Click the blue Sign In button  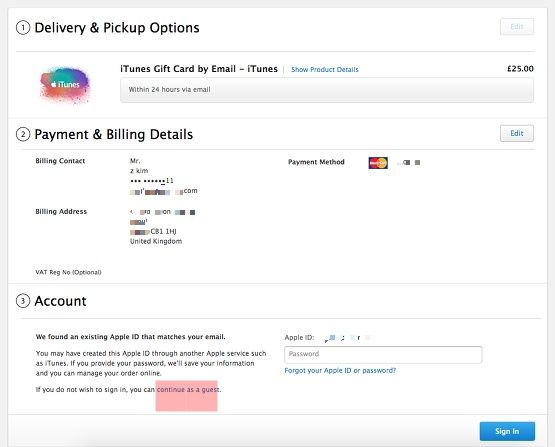pyautogui.click(x=507, y=431)
